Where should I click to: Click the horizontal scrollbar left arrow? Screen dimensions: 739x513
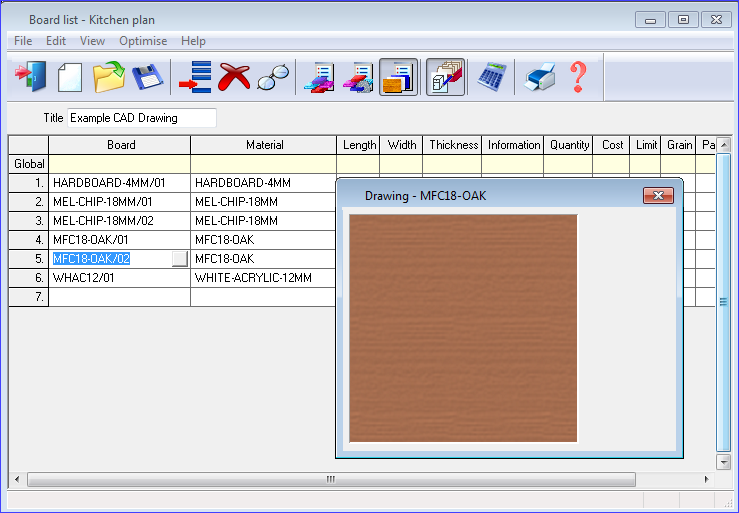(x=17, y=479)
